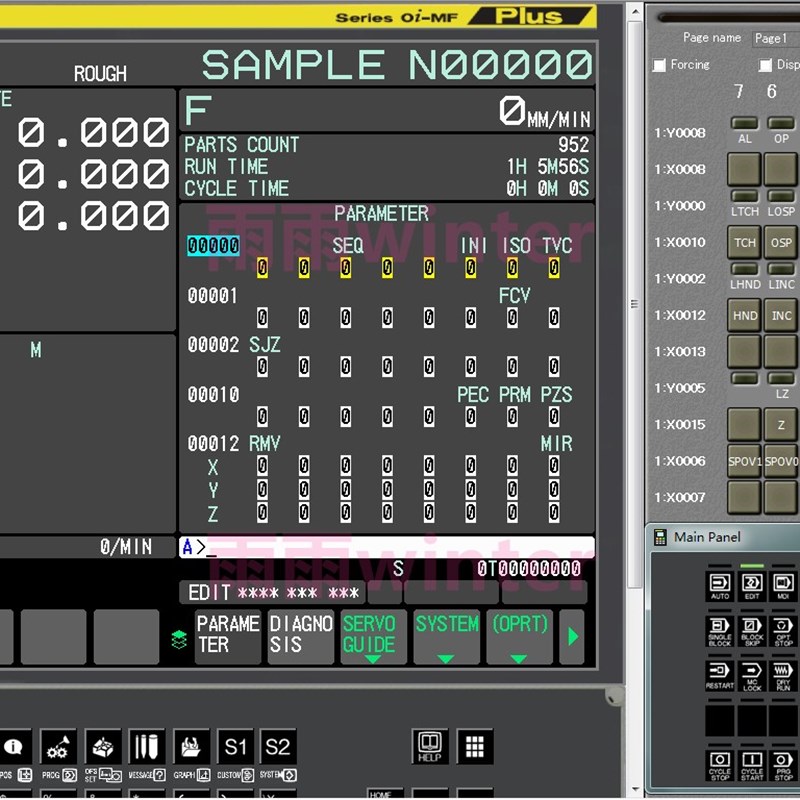This screenshot has height=800, width=800.
Task: Enable the Forcing checkbox
Action: coord(660,65)
